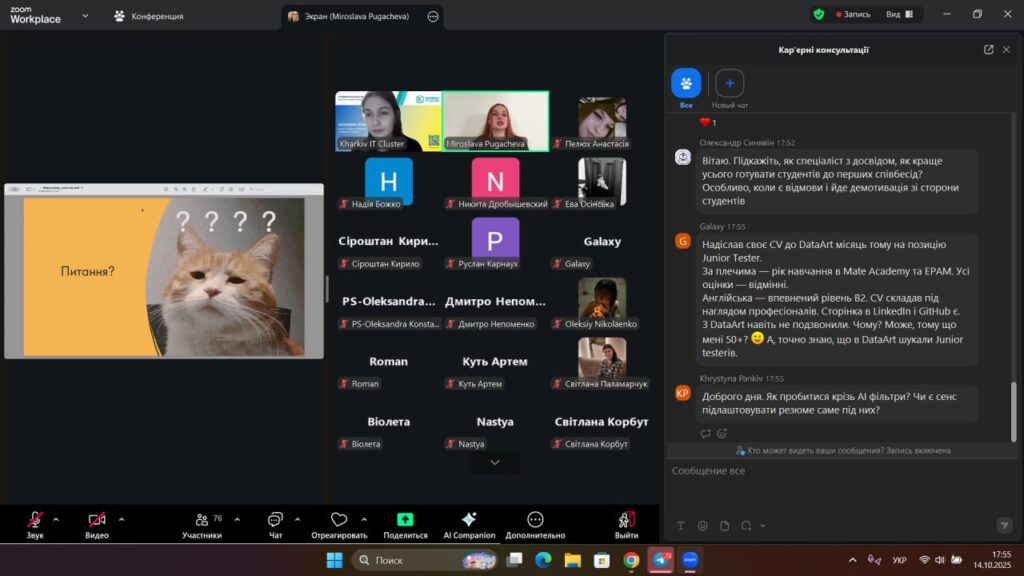Image resolution: width=1024 pixels, height=576 pixels.
Task: Toggle text formatting in chat composer
Action: 681,526
